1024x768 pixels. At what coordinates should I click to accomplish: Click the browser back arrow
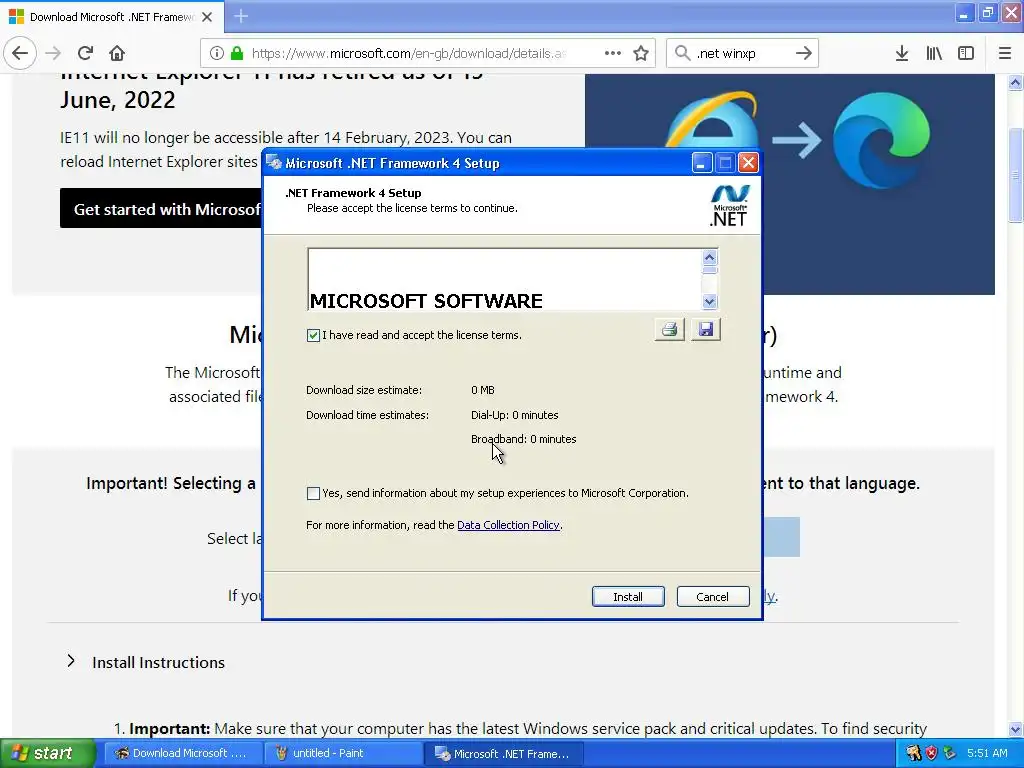point(20,54)
